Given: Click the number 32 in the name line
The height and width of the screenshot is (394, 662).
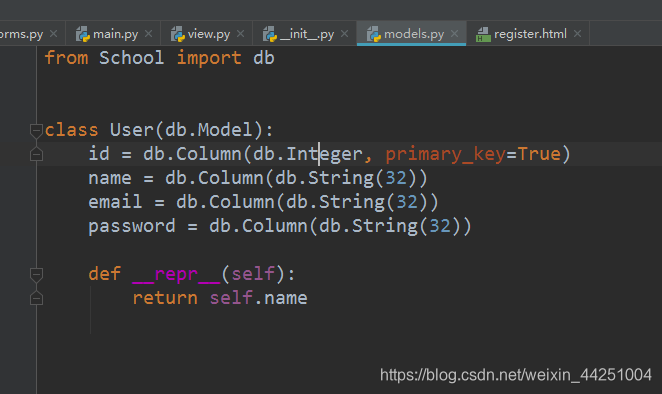Looking at the screenshot, I should coord(396,178).
